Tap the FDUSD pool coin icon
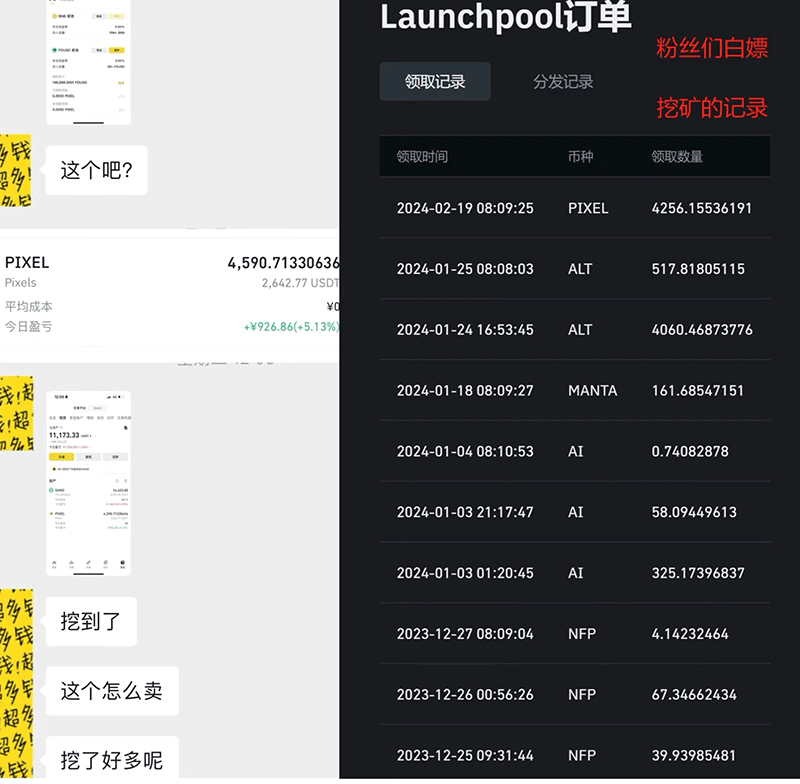 55,50
